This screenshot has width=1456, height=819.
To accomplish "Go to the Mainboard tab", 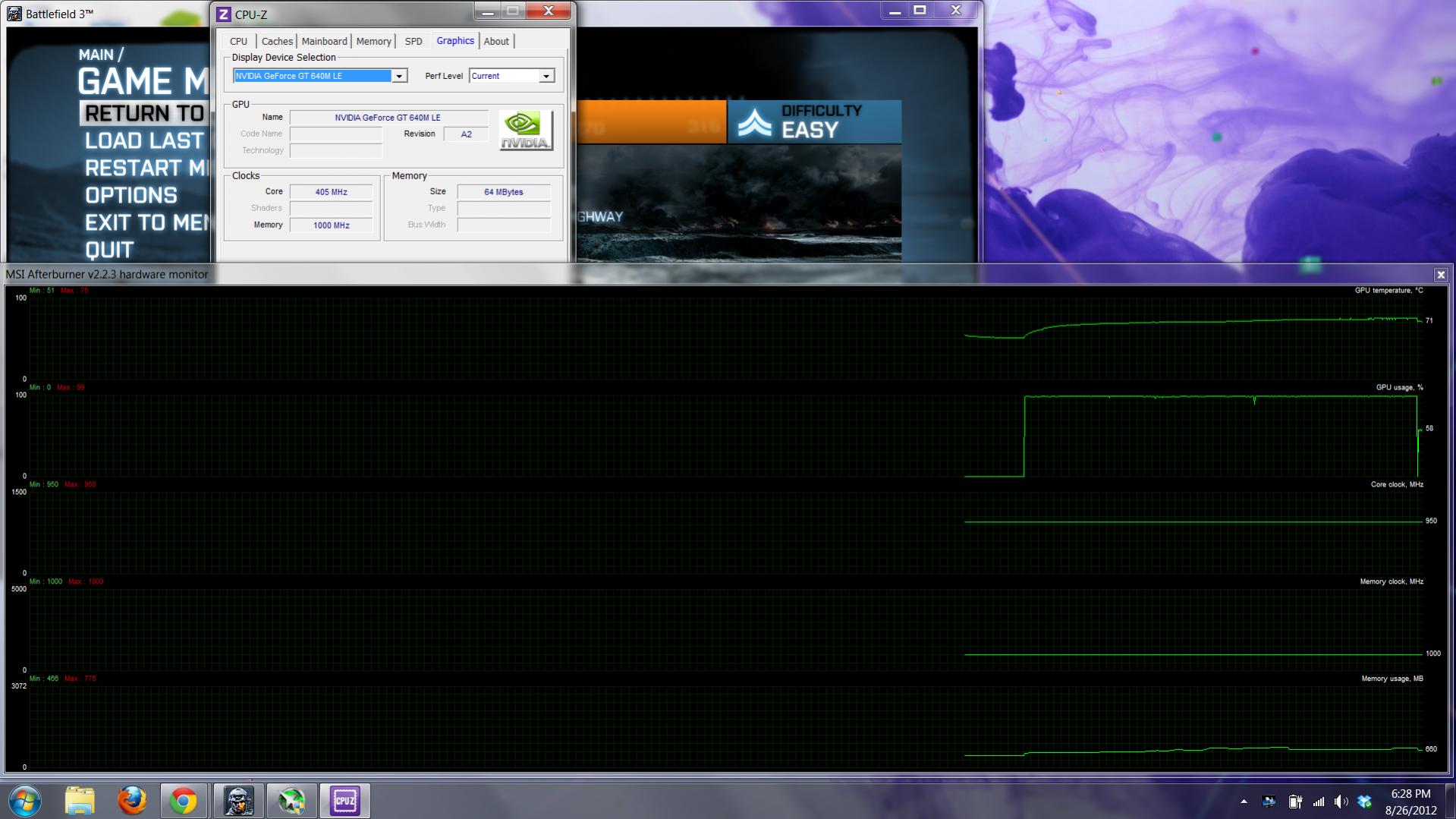I will (x=324, y=42).
